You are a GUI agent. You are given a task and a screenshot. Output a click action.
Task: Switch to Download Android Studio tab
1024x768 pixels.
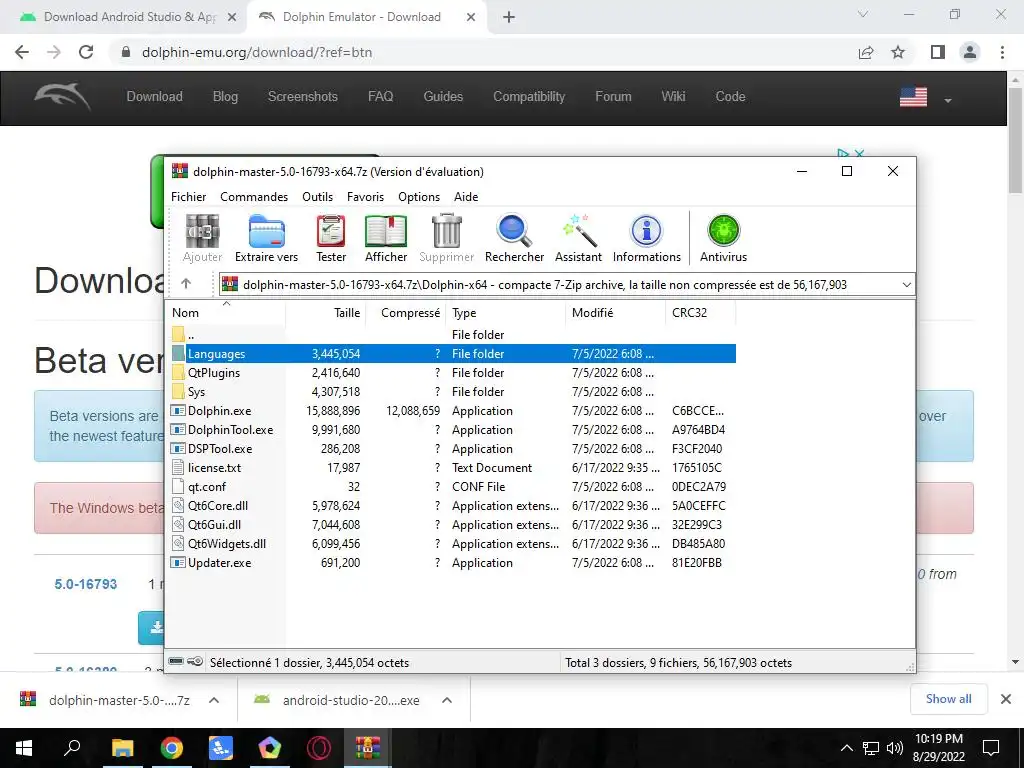[129, 17]
